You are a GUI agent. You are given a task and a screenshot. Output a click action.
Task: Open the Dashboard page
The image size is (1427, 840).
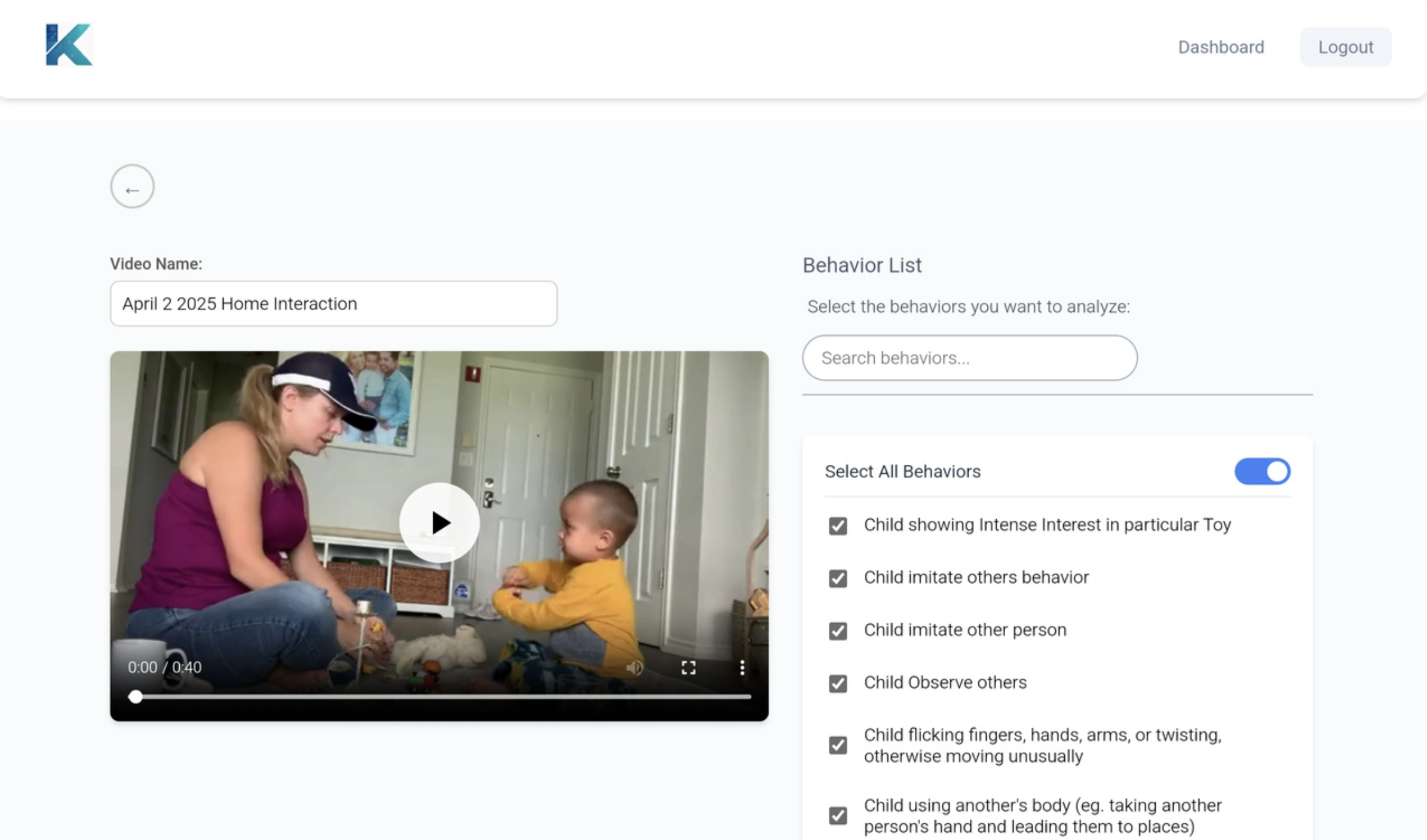pos(1220,47)
